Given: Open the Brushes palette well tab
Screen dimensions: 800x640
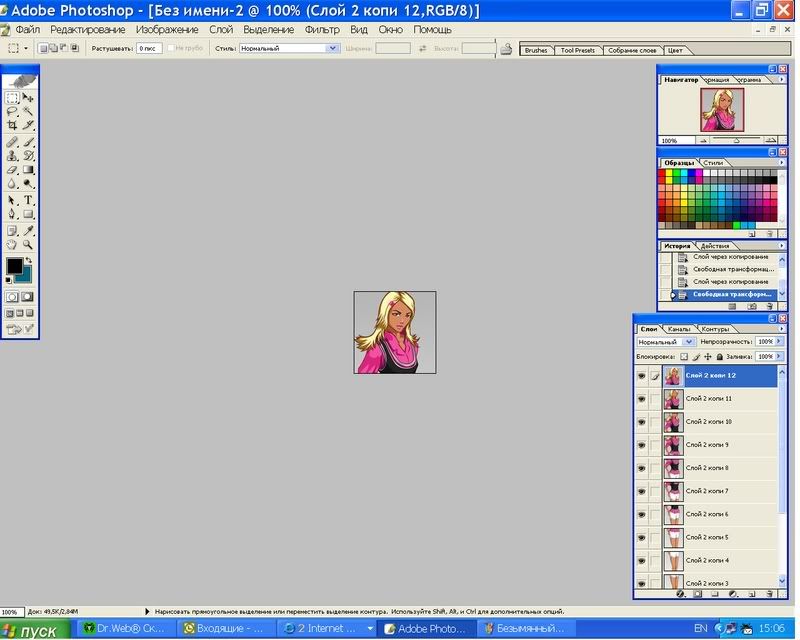Looking at the screenshot, I should click(536, 50).
